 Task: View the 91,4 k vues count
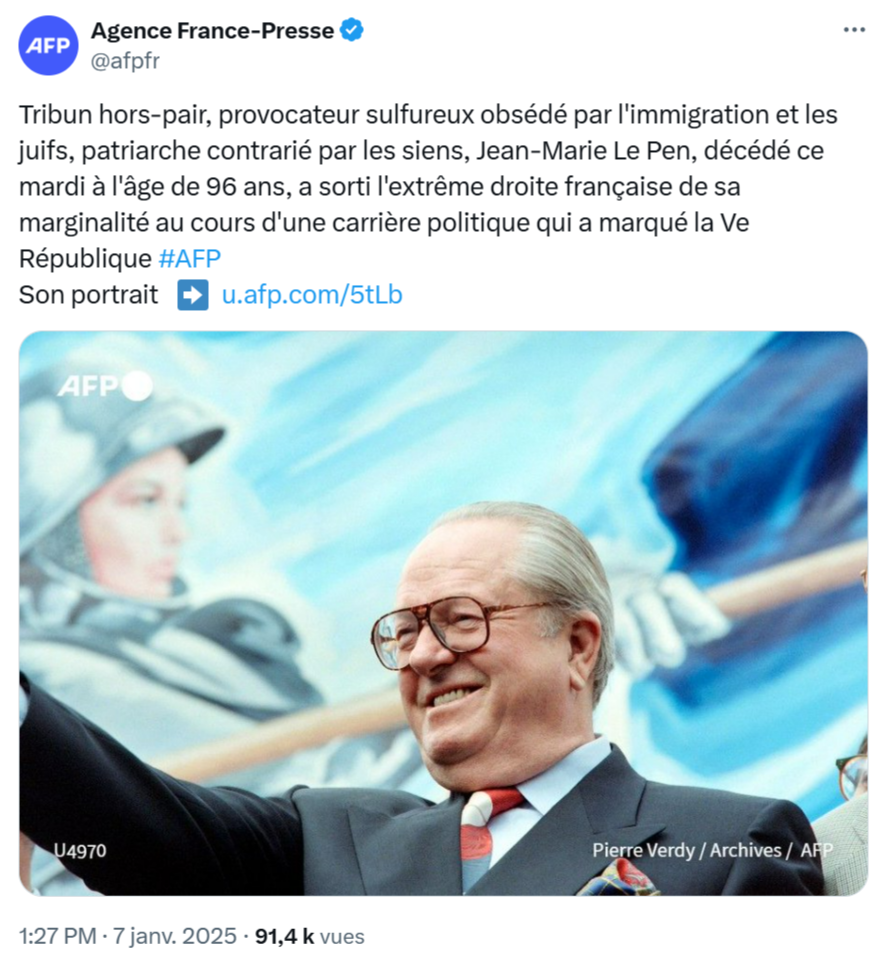click(309, 936)
